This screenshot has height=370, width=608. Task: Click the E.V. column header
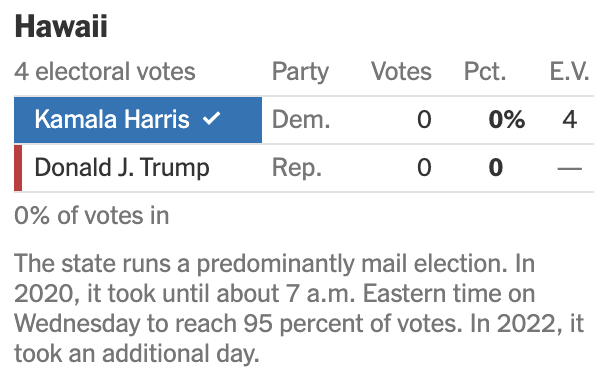(569, 72)
